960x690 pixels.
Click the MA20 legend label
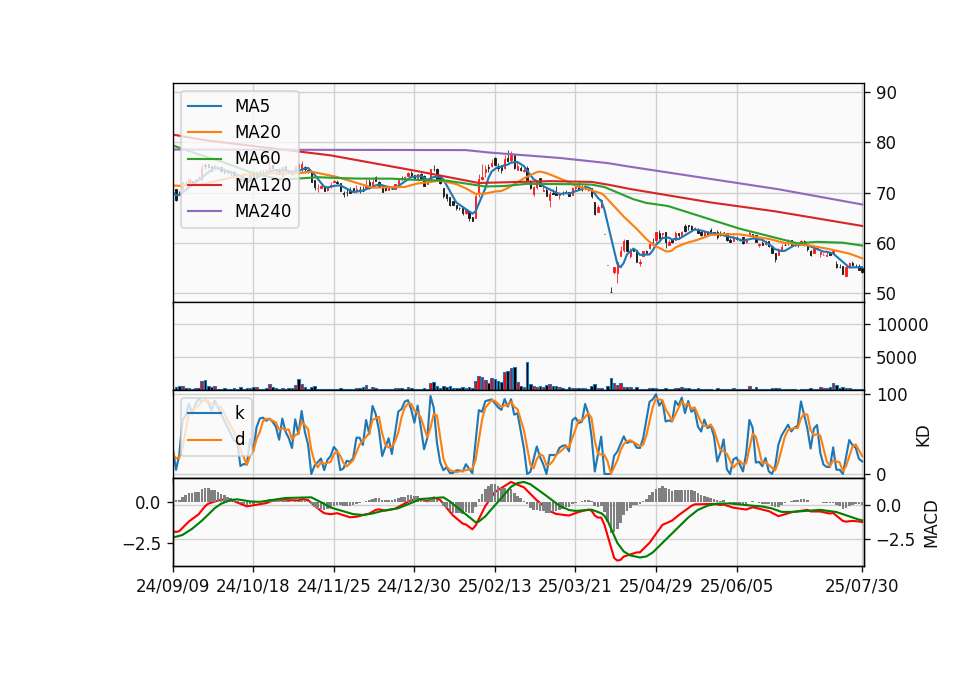257,132
